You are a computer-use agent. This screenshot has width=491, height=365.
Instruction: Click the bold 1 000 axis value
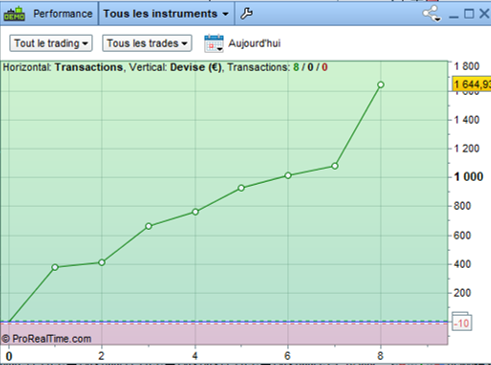pyautogui.click(x=469, y=177)
